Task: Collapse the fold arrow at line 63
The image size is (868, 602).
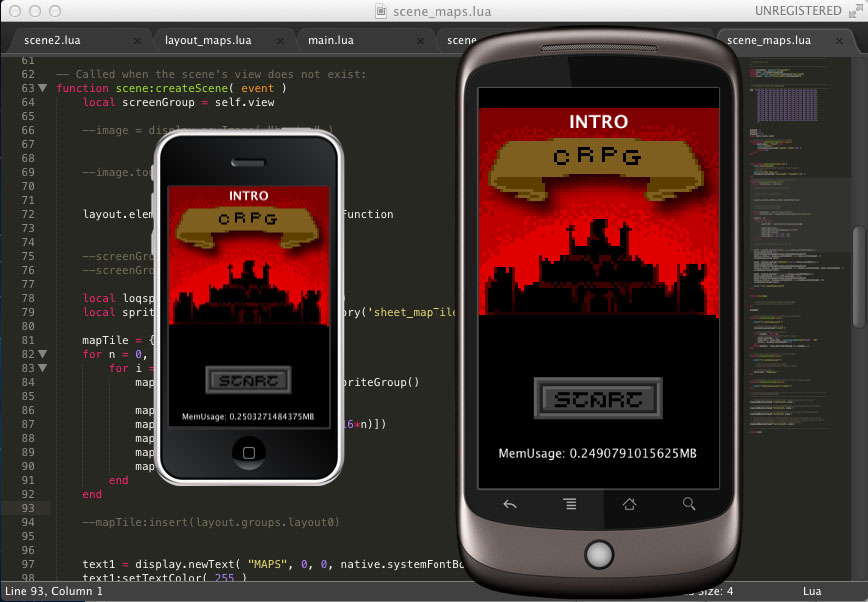Action: click(43, 88)
